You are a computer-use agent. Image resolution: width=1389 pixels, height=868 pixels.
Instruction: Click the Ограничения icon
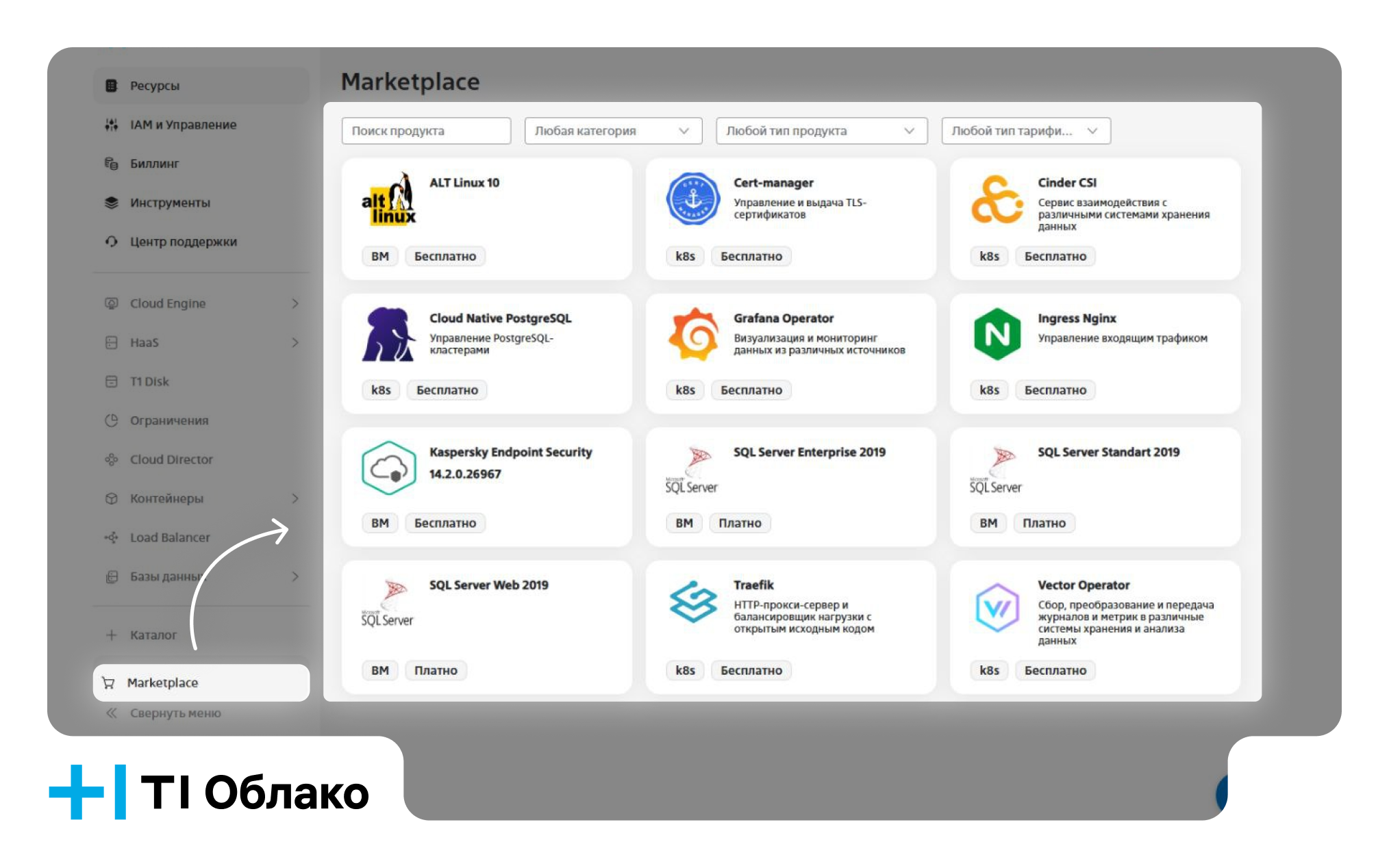coord(111,420)
